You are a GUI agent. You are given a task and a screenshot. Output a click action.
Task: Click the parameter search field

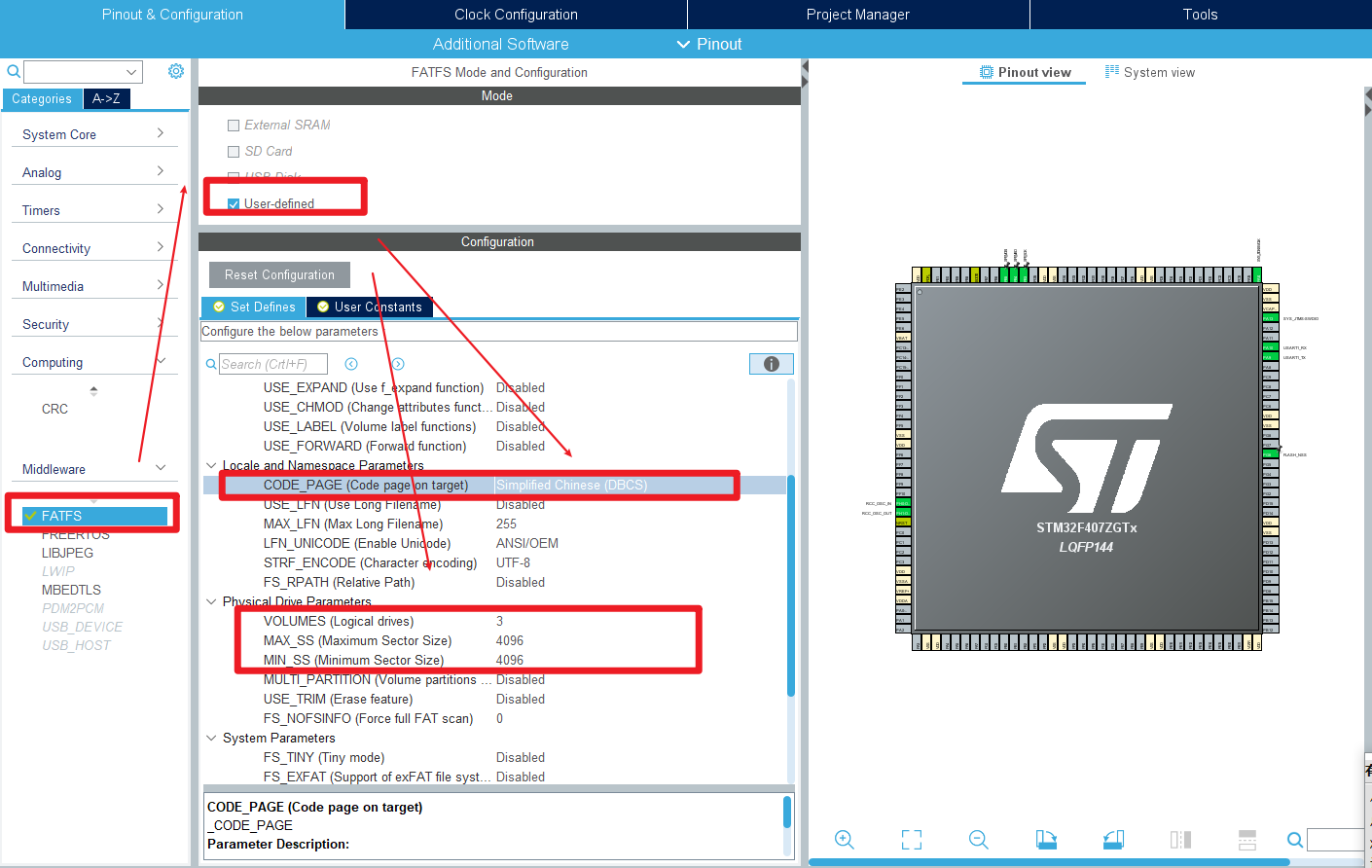[272, 363]
